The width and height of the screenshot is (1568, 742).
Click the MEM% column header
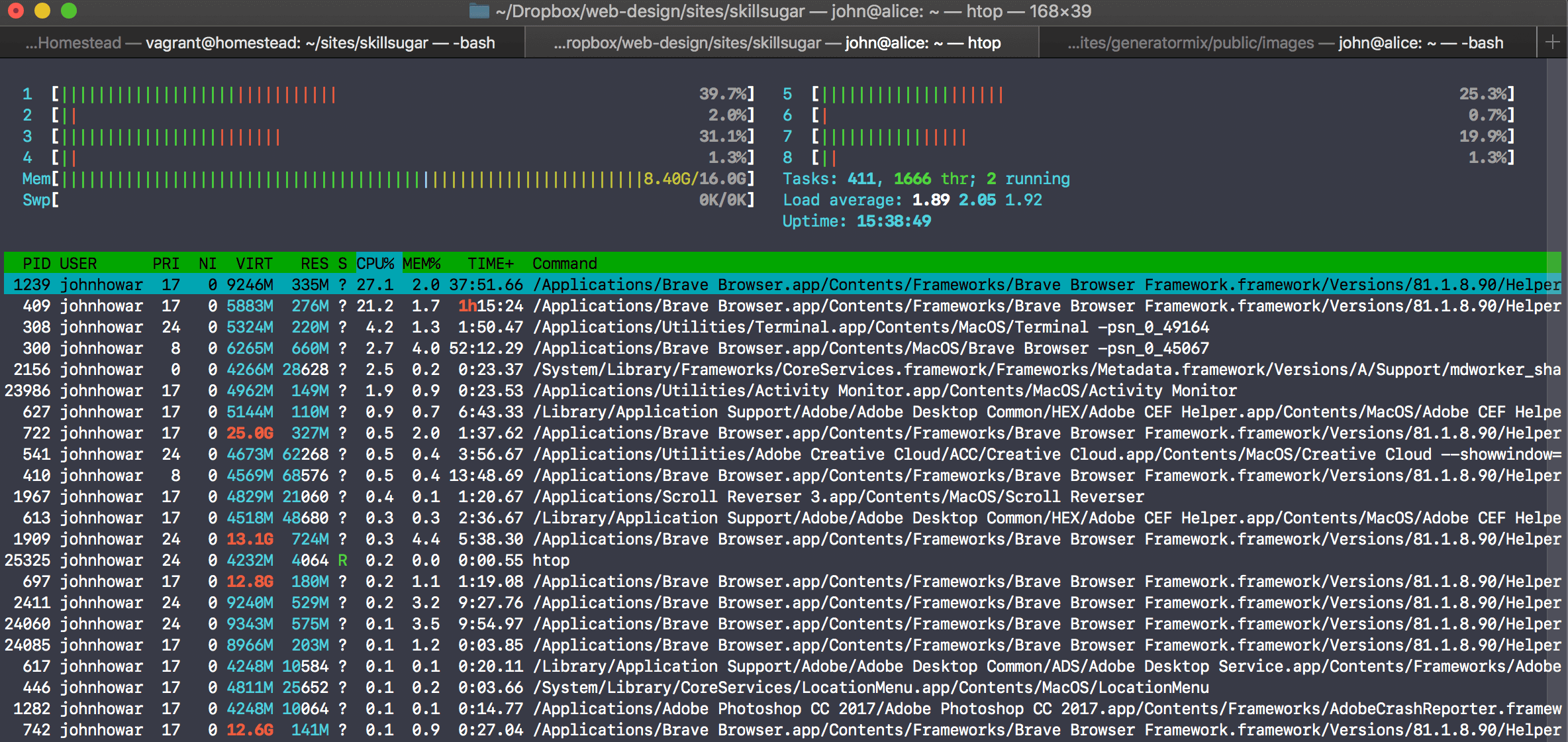click(x=422, y=264)
